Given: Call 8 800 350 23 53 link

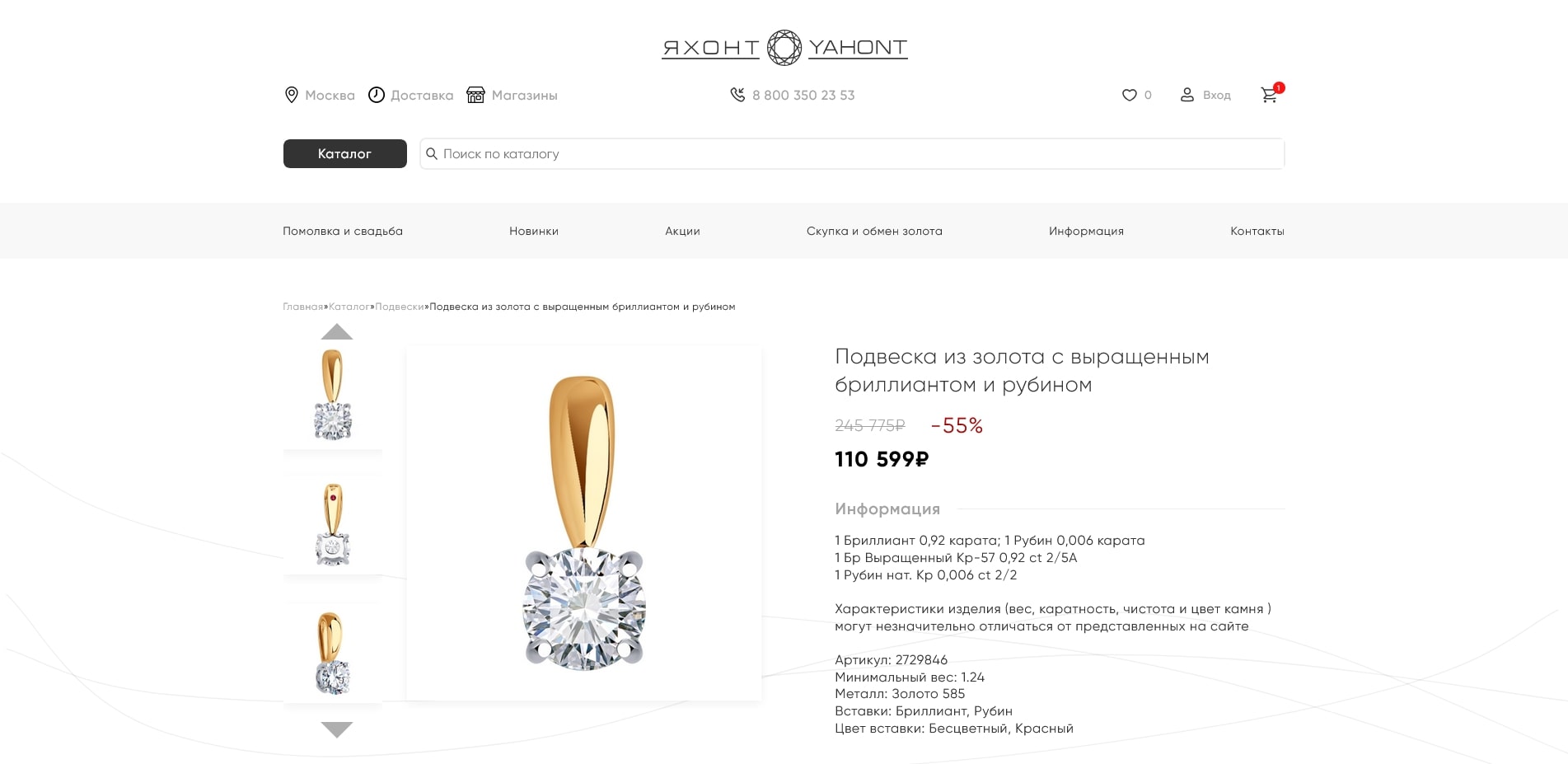Looking at the screenshot, I should tap(803, 95).
